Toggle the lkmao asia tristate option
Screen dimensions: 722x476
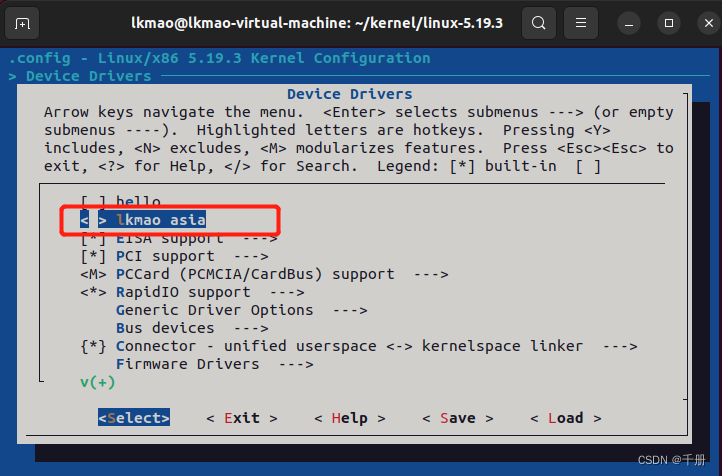93,220
